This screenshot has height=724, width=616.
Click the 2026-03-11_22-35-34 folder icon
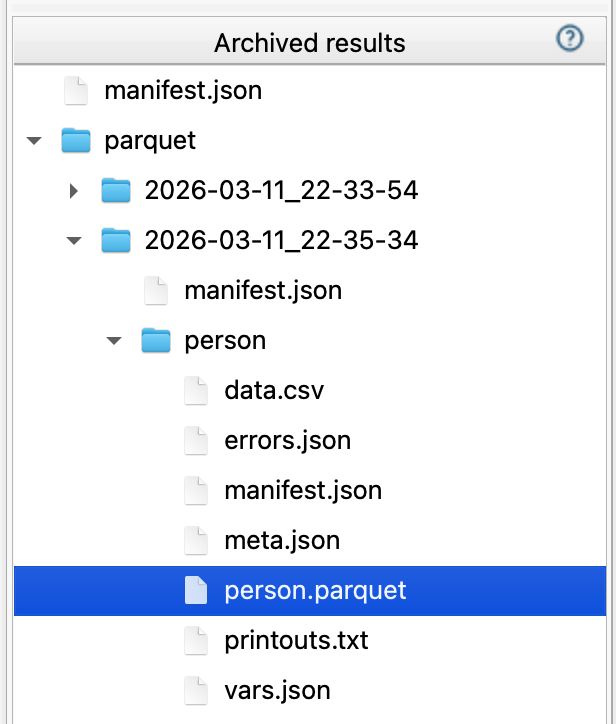[117, 240]
